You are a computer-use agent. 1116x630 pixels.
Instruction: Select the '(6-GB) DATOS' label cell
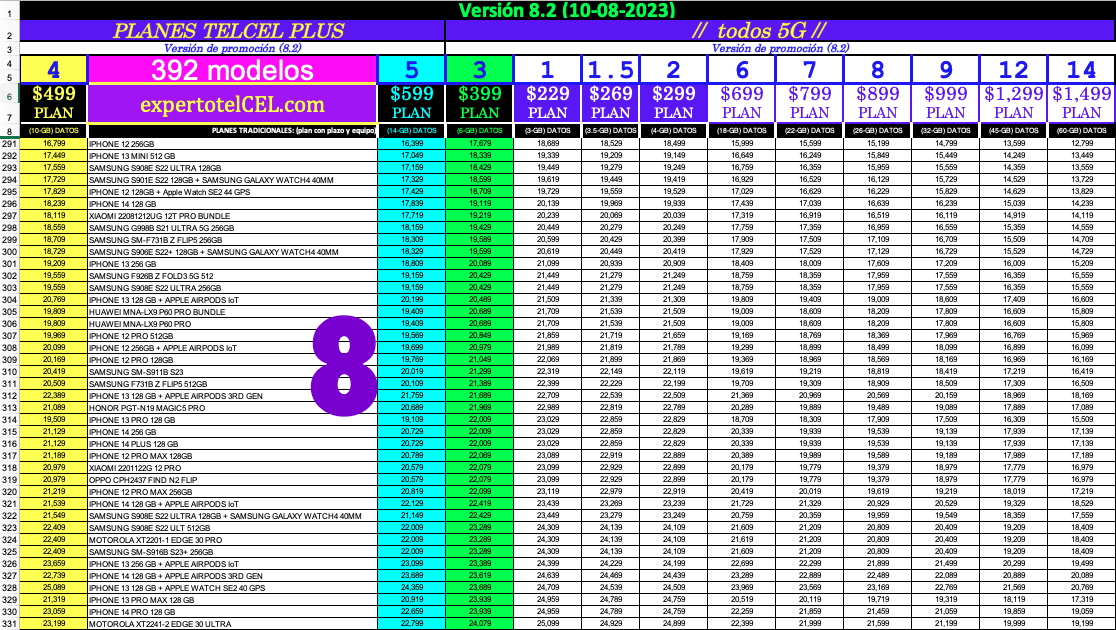[479, 131]
